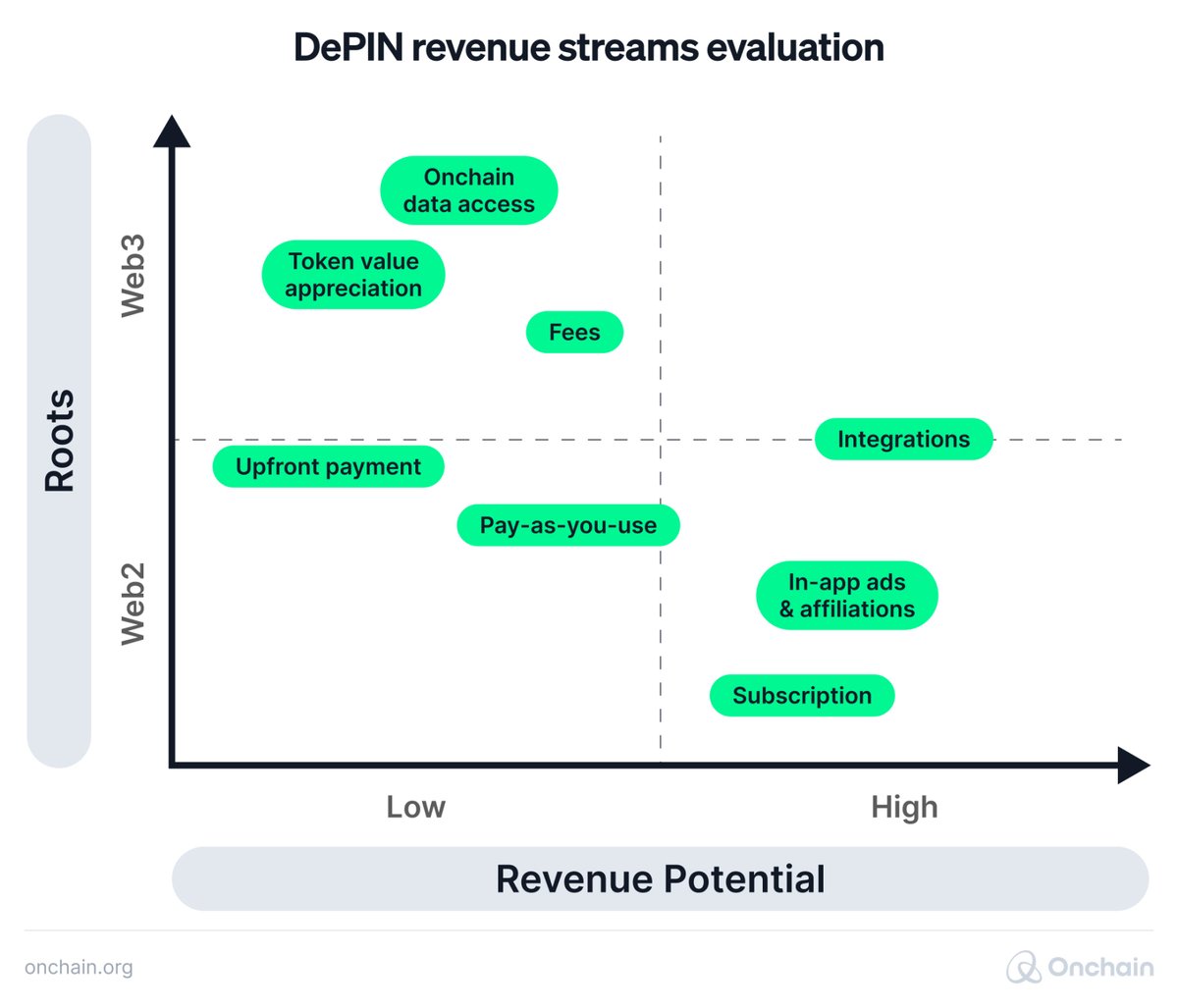Image resolution: width=1178 pixels, height=1008 pixels.
Task: Click the Onchain logo icon in footer
Action: coord(1023,968)
